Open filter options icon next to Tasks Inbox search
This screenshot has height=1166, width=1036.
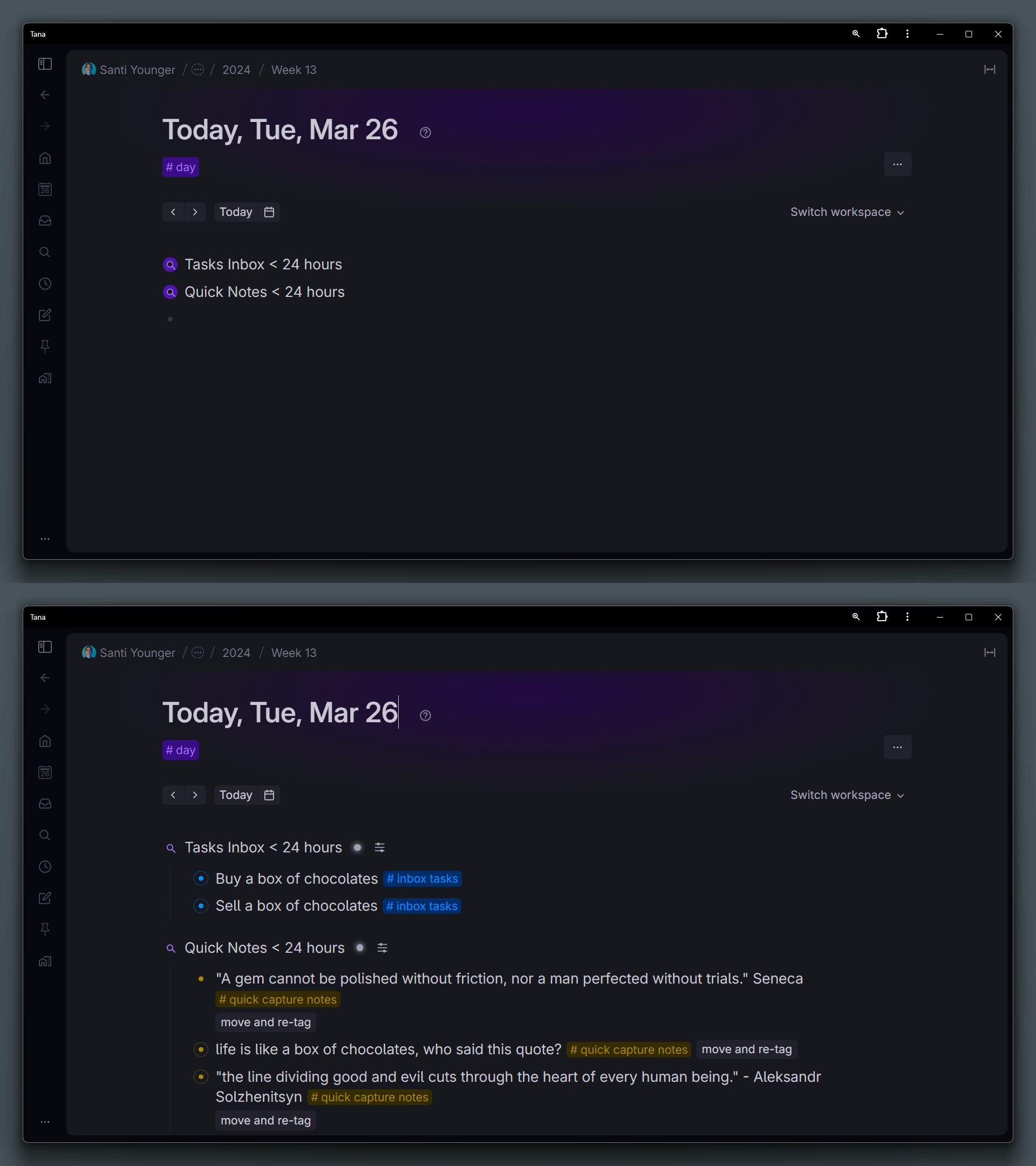click(x=380, y=848)
